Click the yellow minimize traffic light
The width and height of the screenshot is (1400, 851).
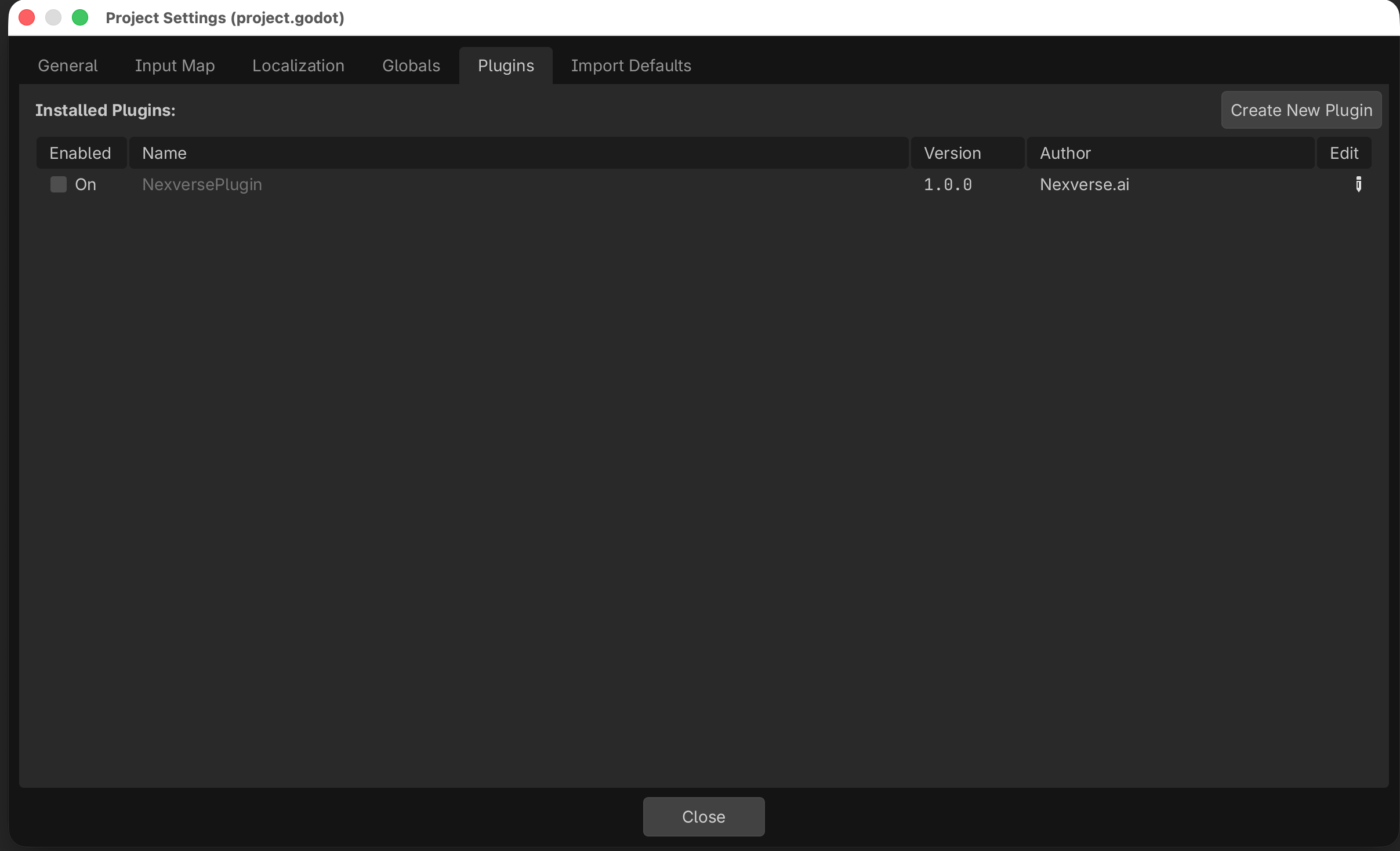pos(53,17)
